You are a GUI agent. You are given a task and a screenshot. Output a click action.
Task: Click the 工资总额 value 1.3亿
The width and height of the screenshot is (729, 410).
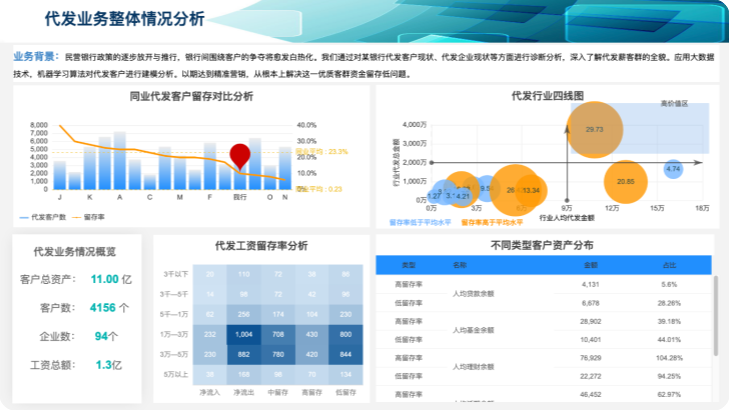click(109, 365)
